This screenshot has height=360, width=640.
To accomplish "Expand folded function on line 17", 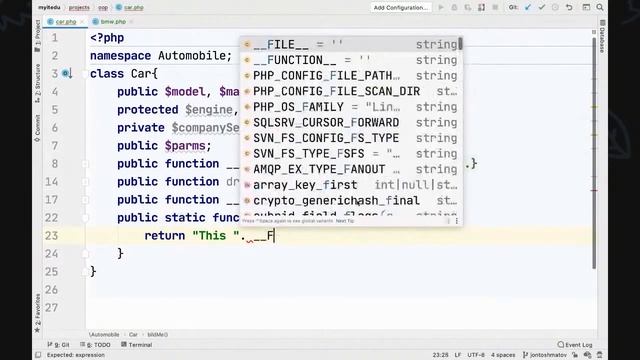I will point(85,200).
